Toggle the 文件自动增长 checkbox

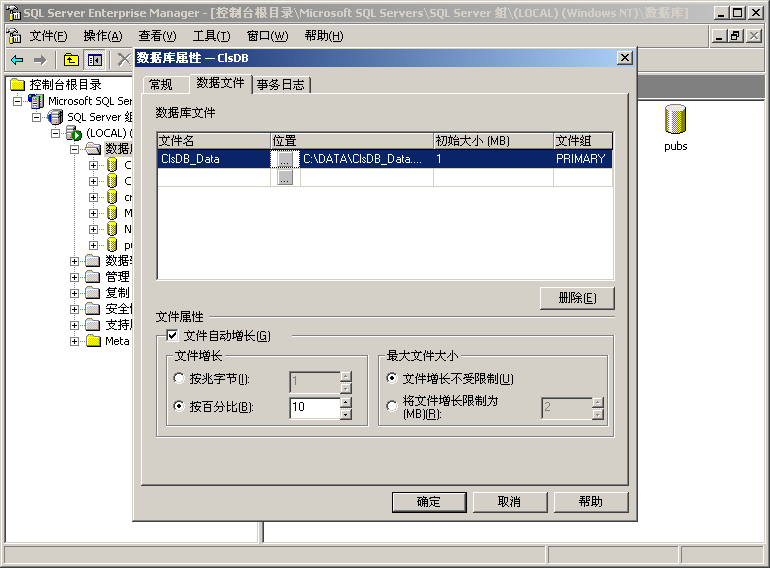(172, 336)
